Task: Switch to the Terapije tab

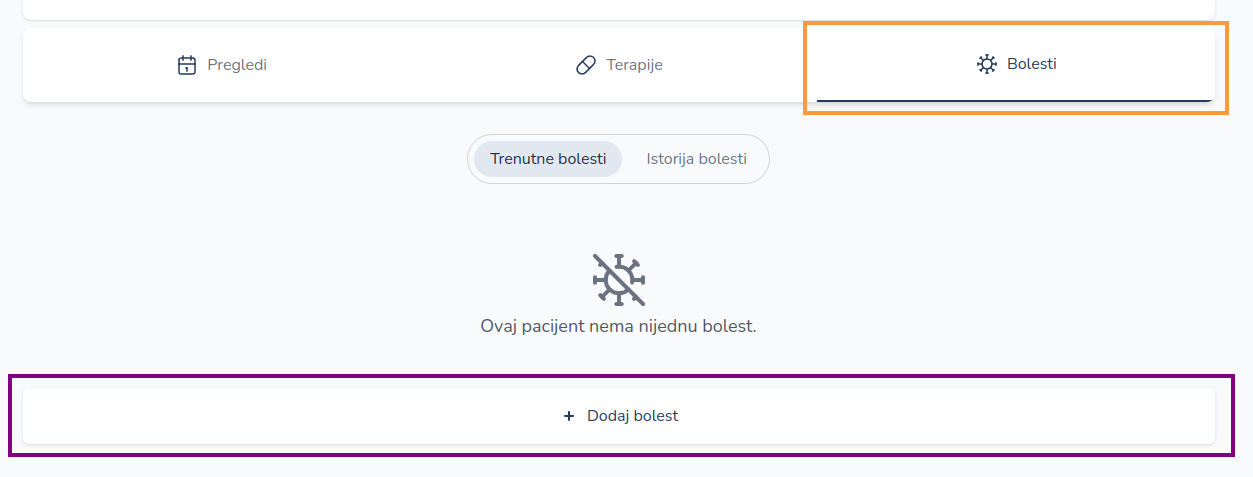Action: pyautogui.click(x=634, y=65)
